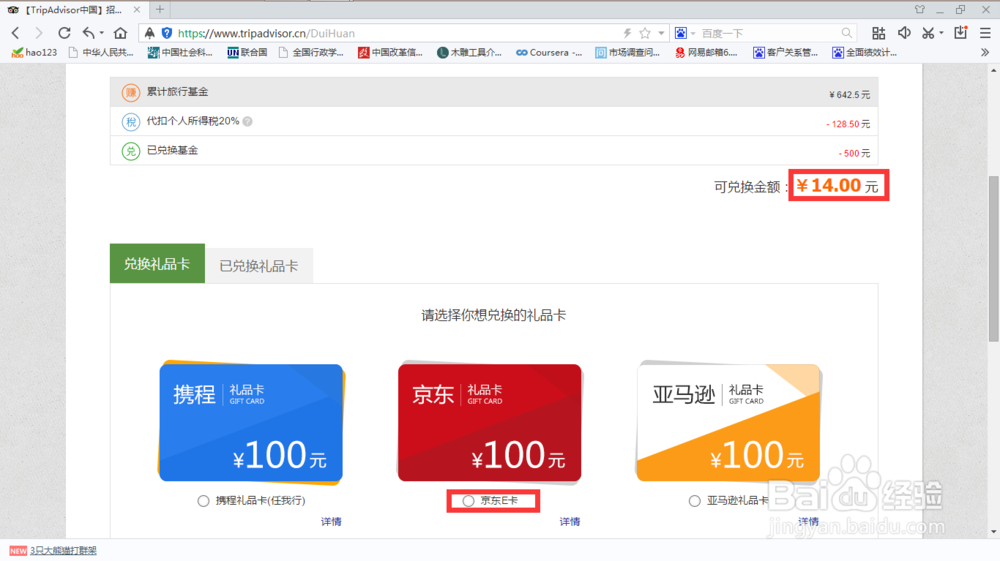Click the 京东 gift card image

490,422
